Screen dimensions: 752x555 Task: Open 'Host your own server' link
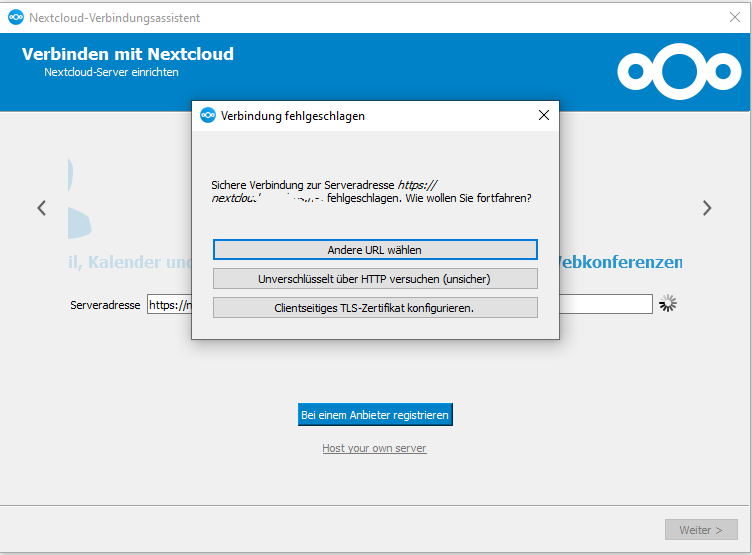374,448
